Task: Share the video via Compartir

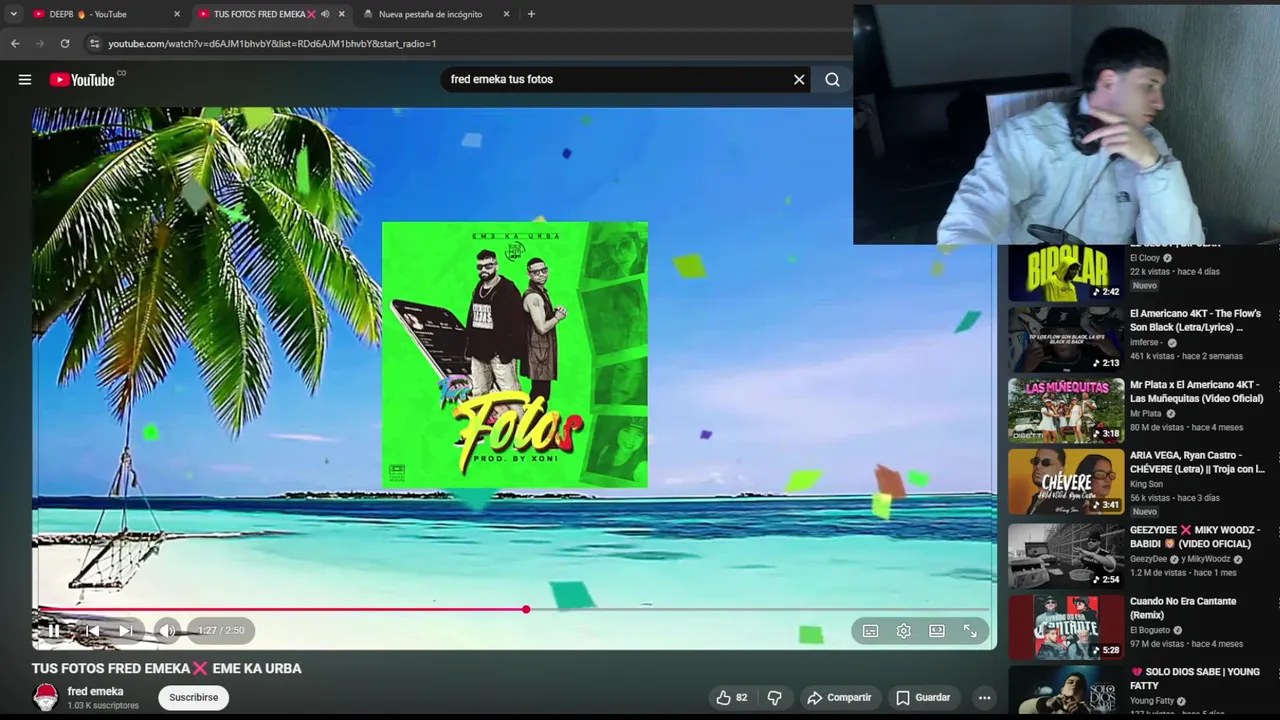Action: coord(839,698)
